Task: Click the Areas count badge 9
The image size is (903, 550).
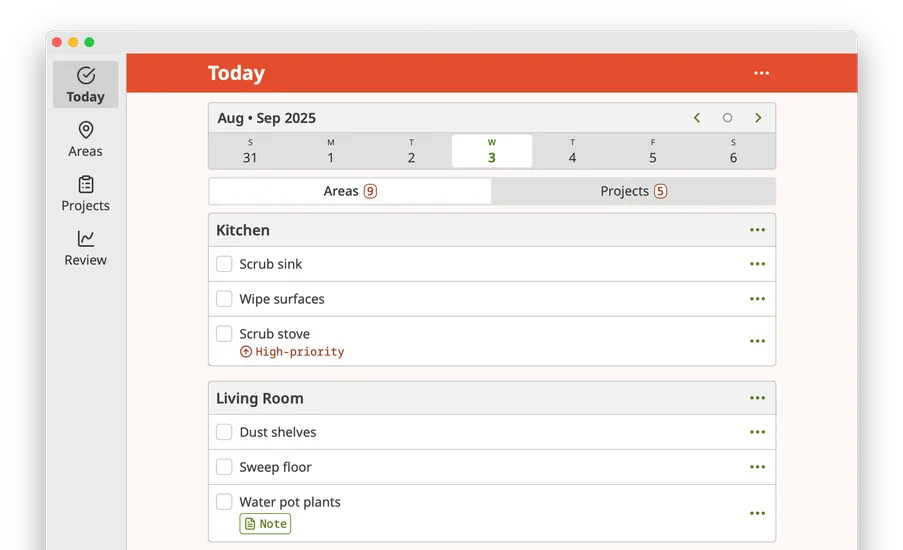Action: pos(370,191)
